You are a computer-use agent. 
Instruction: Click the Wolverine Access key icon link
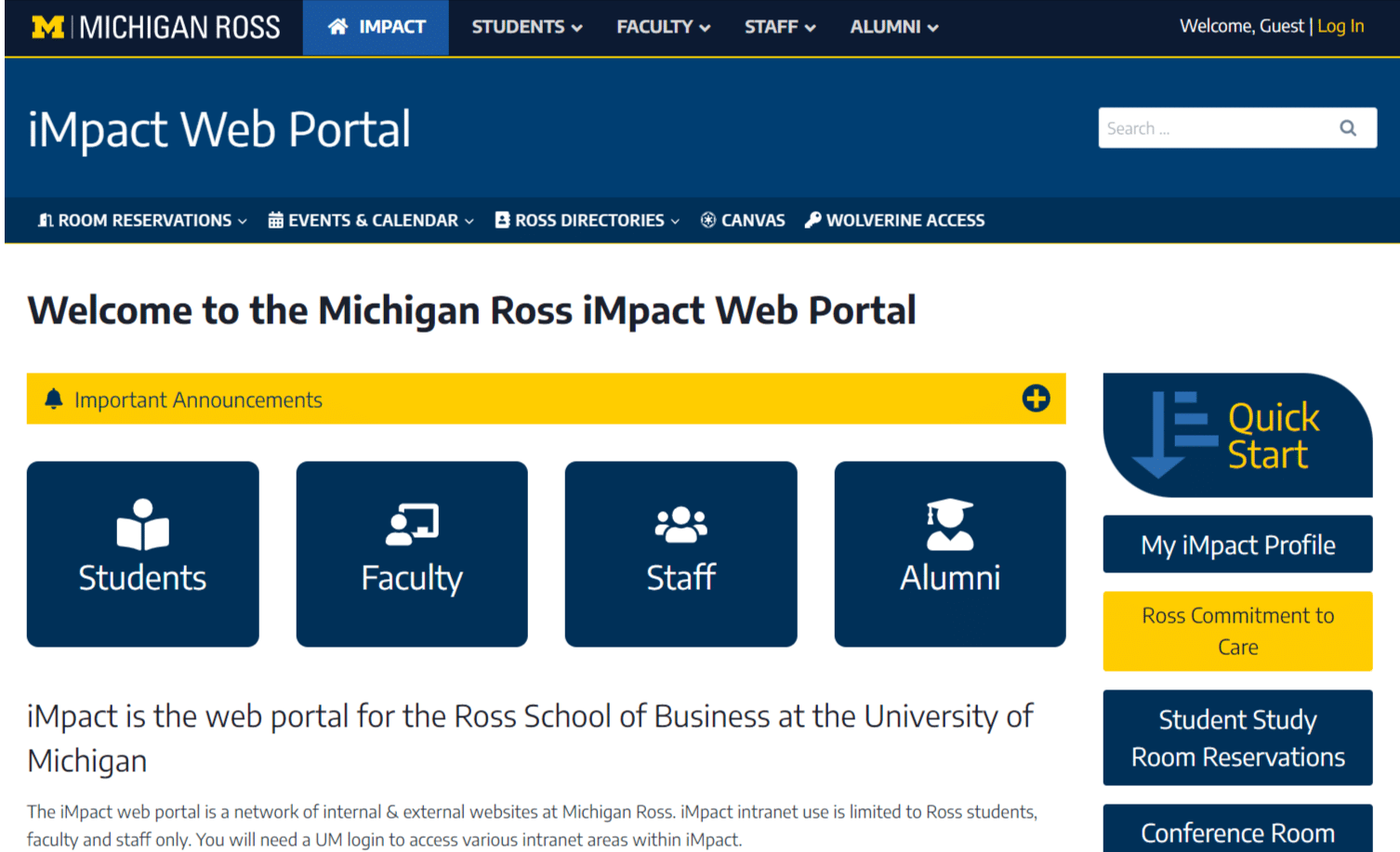point(894,220)
